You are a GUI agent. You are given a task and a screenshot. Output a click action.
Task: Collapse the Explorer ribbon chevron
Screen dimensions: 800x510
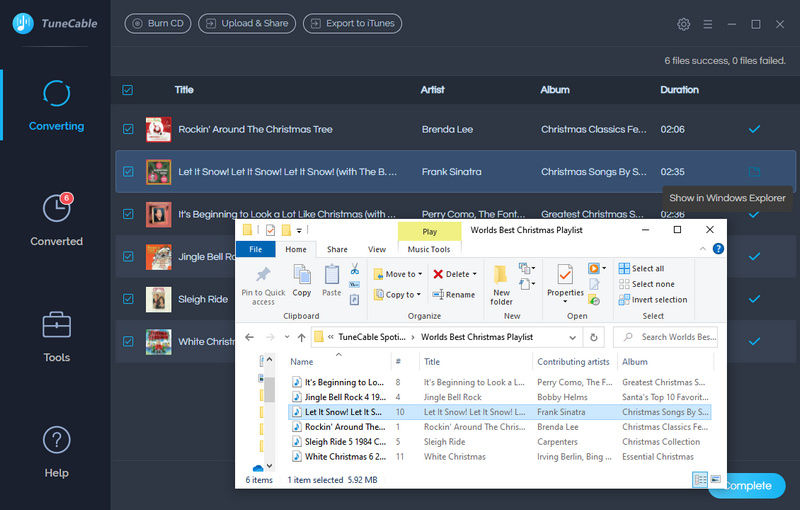click(x=703, y=248)
